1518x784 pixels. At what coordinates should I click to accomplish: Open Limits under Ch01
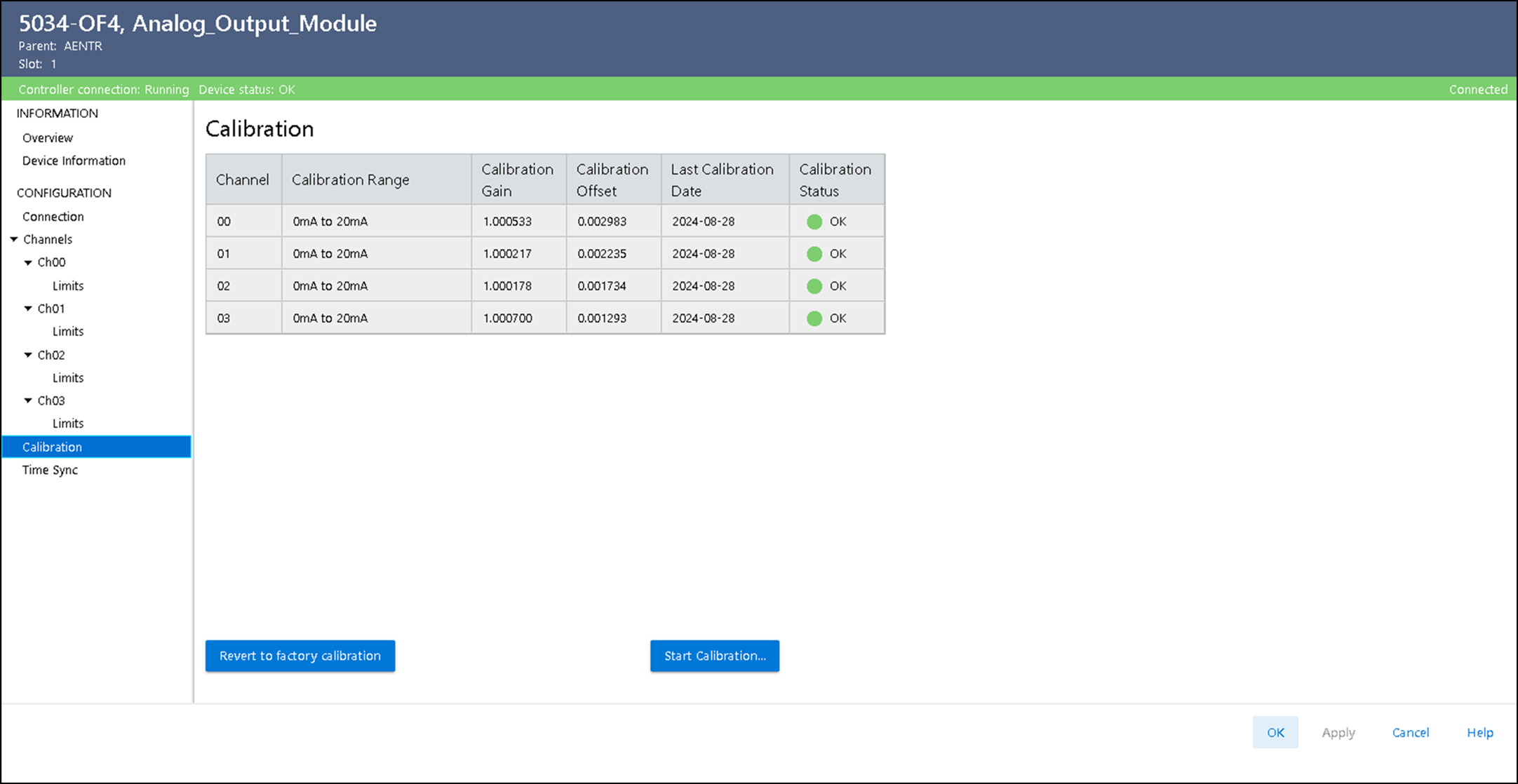[x=68, y=331]
